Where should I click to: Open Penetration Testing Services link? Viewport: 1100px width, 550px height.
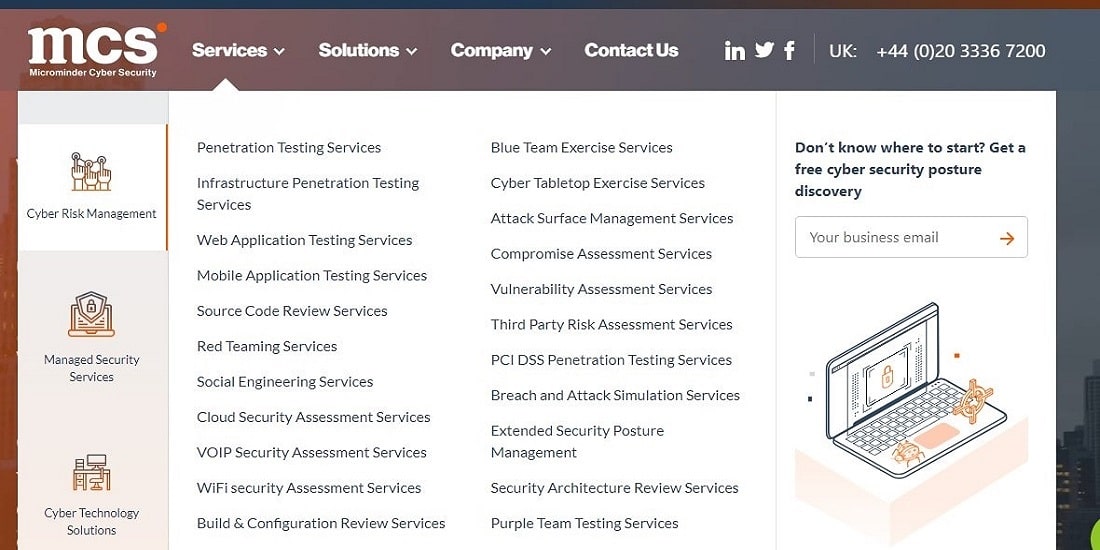click(x=289, y=147)
